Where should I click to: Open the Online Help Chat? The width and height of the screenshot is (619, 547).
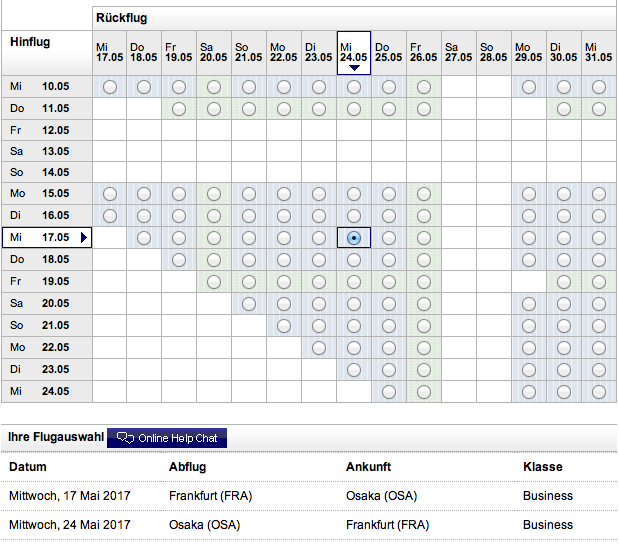pos(167,438)
